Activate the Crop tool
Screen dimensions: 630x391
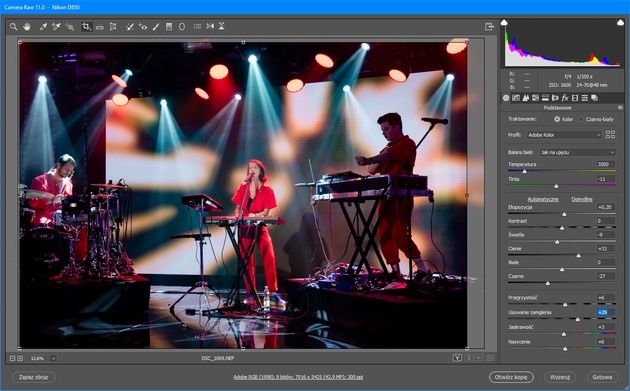[86, 27]
